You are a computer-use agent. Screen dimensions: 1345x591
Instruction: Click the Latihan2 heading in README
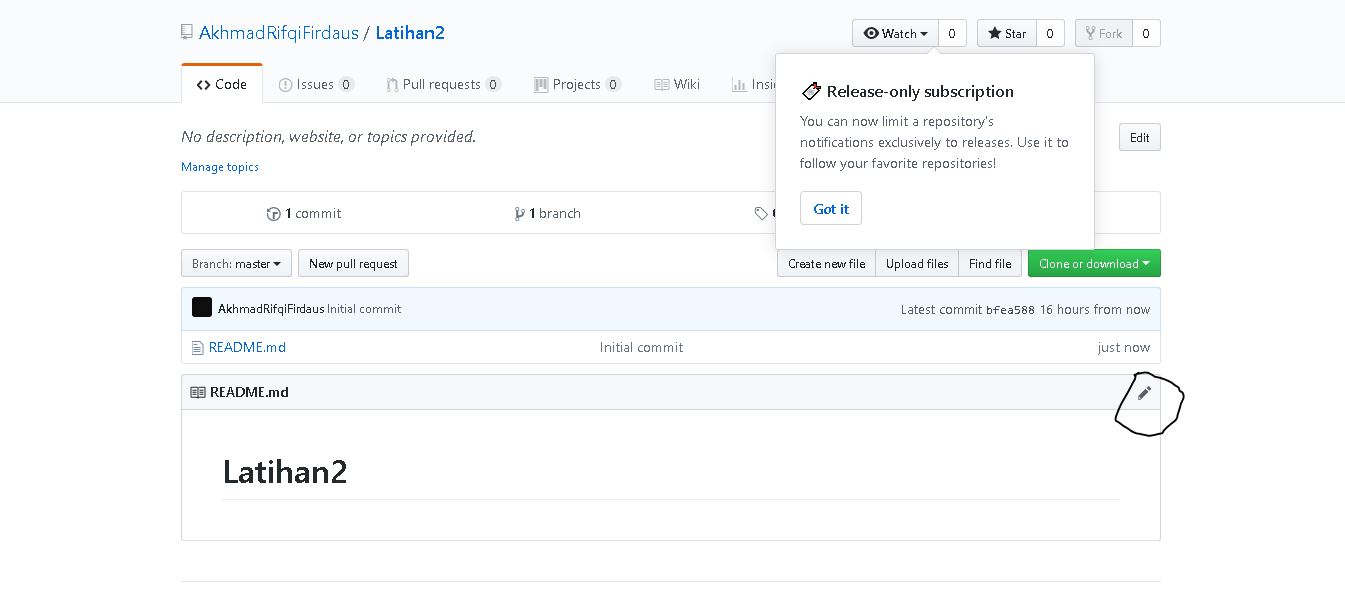[x=285, y=472]
